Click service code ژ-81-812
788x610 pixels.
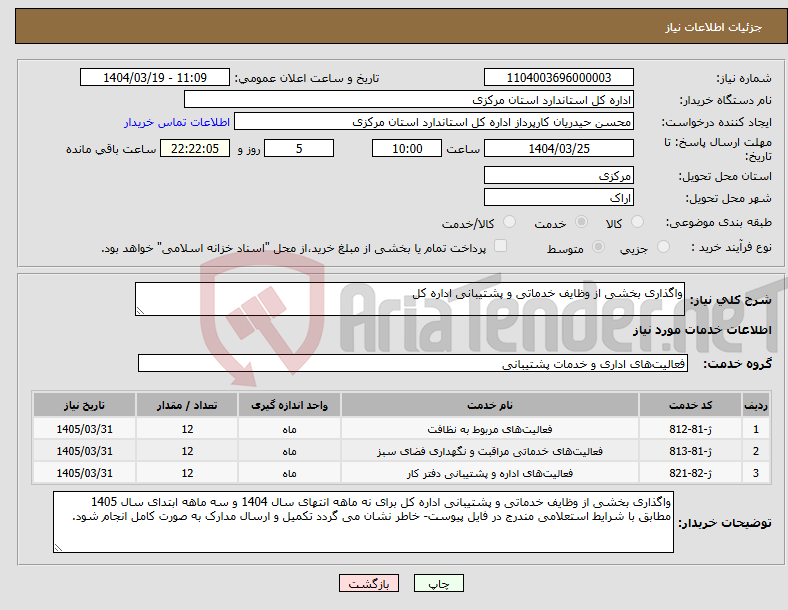(691, 429)
